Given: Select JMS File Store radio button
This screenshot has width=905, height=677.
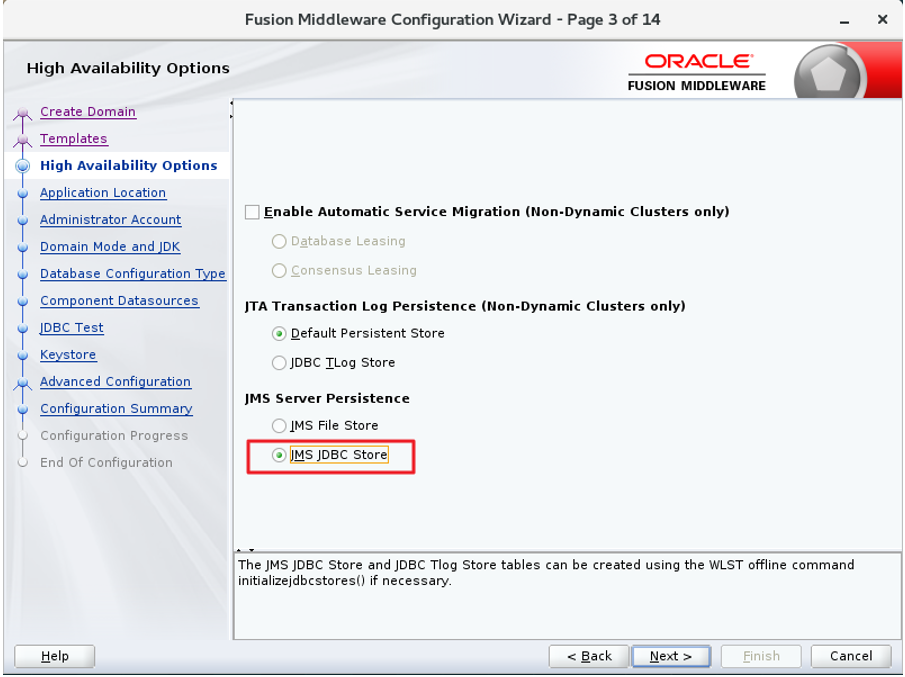Looking at the screenshot, I should tap(279, 425).
